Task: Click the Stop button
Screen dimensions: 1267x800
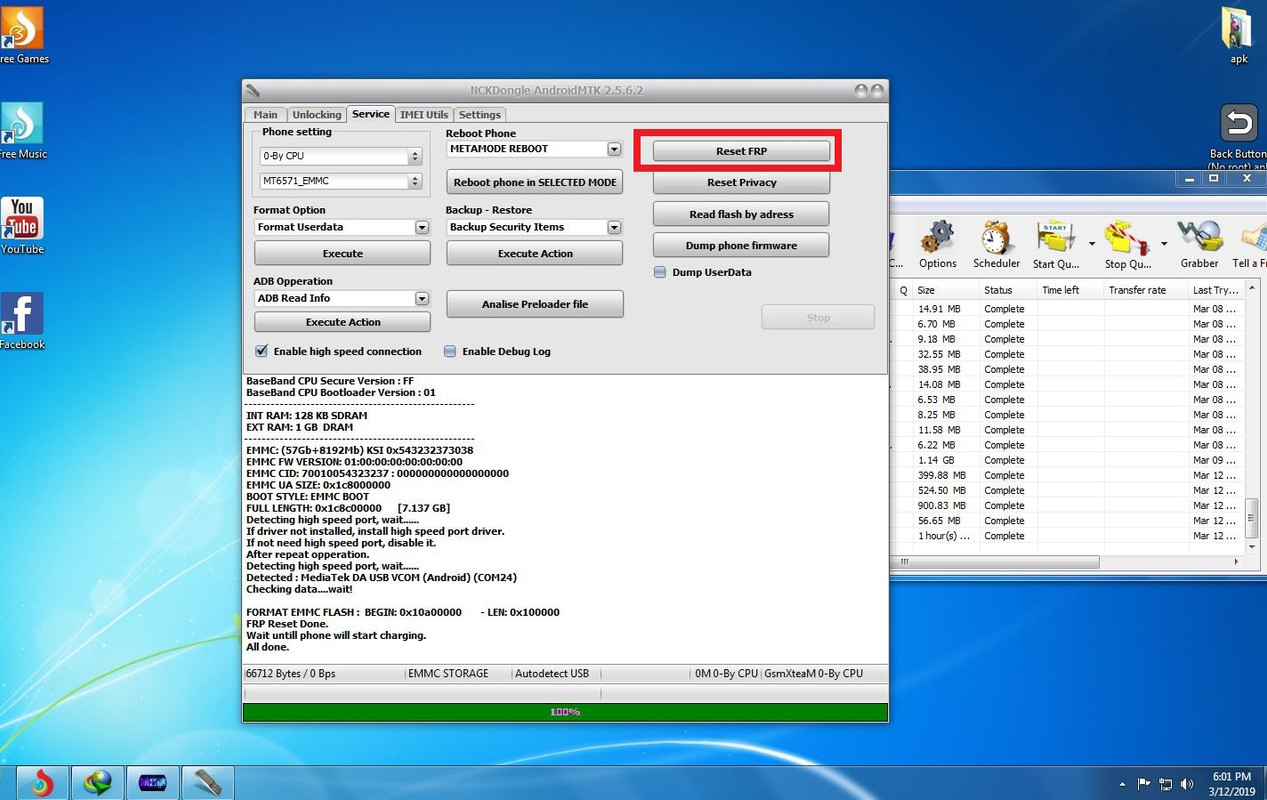Action: click(818, 317)
